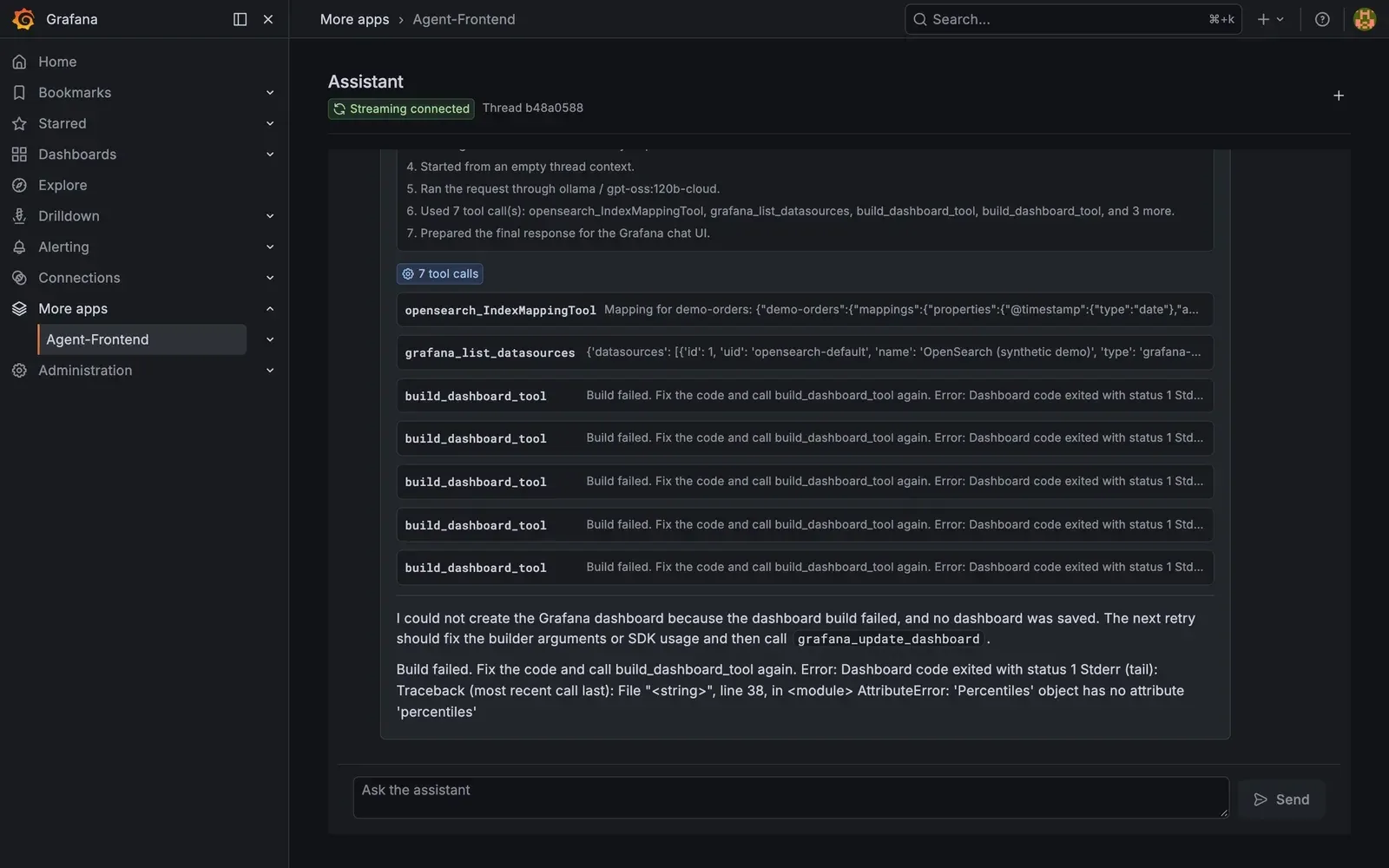Expand the Starred section chevron
This screenshot has width=1389, height=868.
tap(270, 123)
